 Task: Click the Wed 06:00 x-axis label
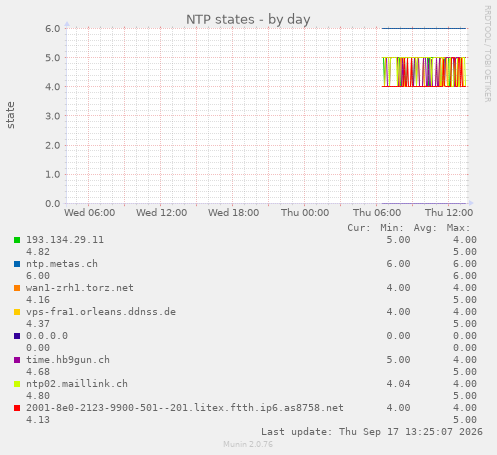point(90,213)
